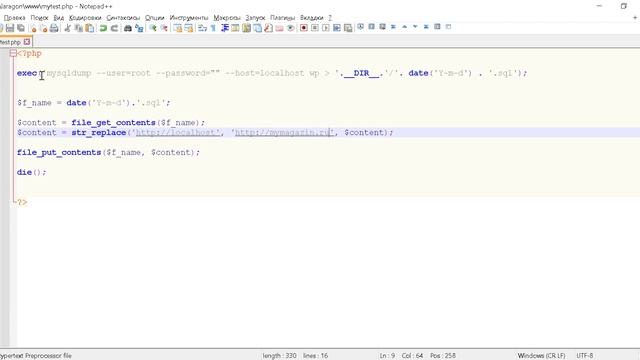Click the UTF-8 encoding status entry
This screenshot has height=360, width=640.
click(584, 356)
